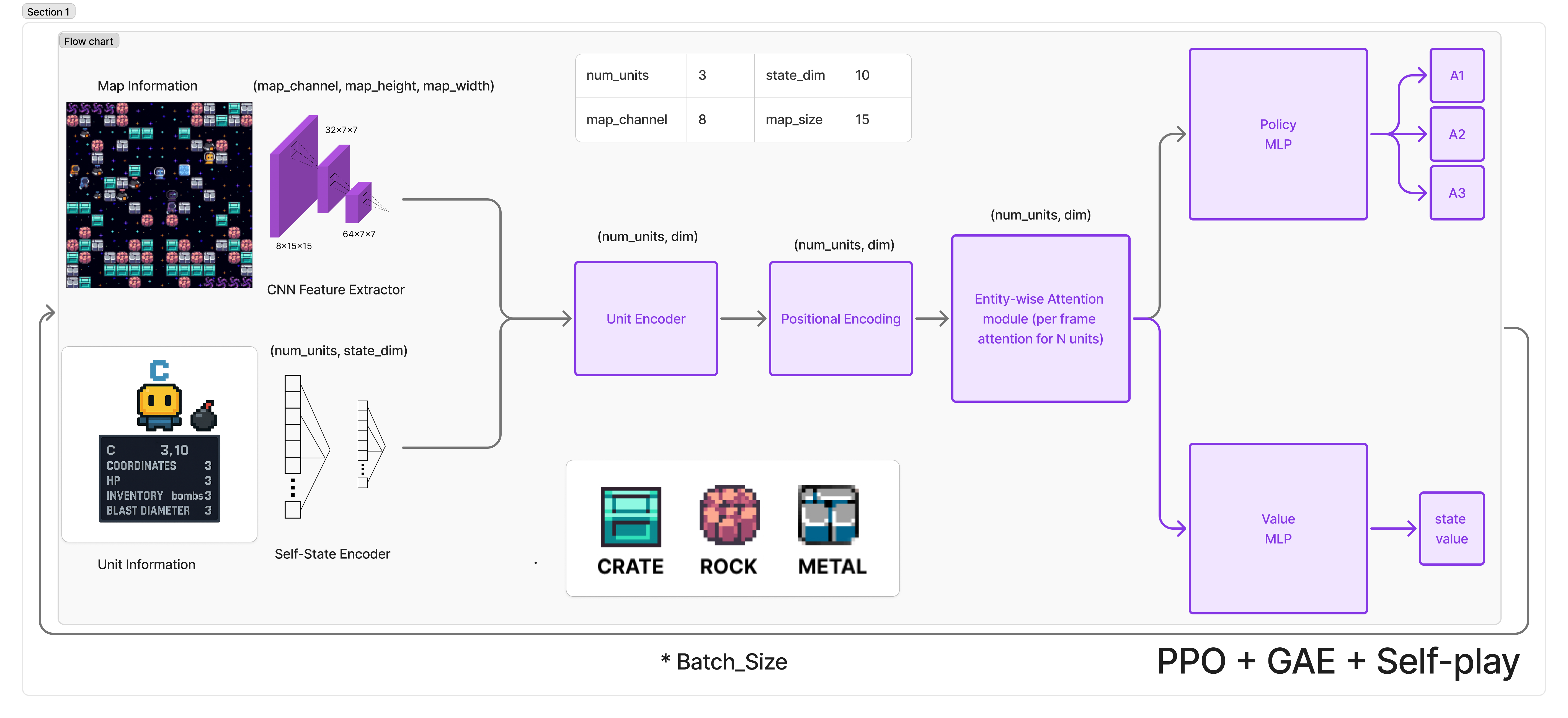The image size is (1568, 718).
Task: Click the state value output box
Action: (1451, 529)
